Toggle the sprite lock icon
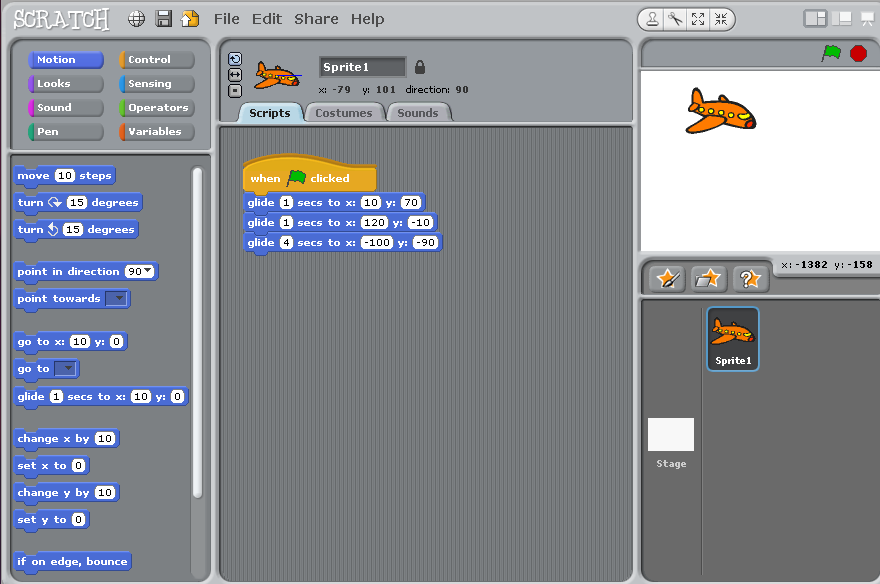880x584 pixels. [419, 67]
